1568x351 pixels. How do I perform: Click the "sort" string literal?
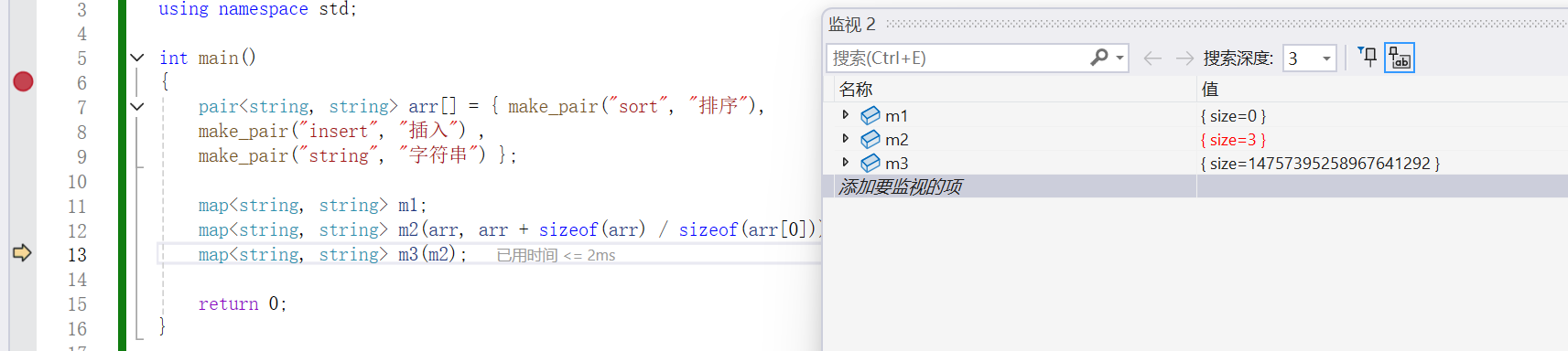tap(639, 106)
